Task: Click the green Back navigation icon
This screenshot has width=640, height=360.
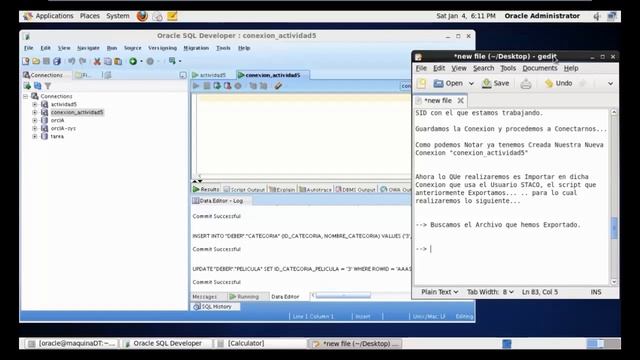Action: coord(133,61)
